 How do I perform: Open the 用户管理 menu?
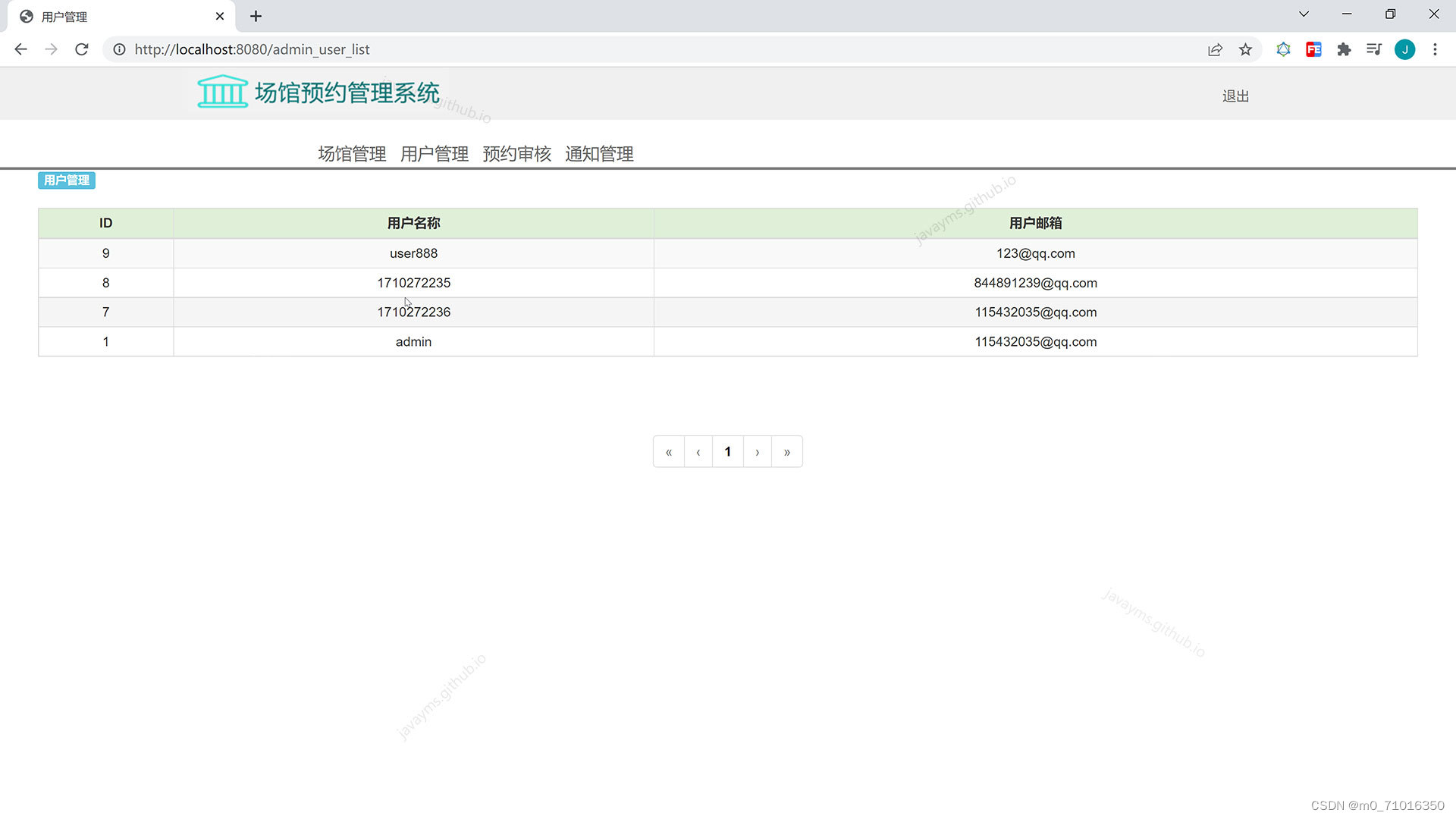pyautogui.click(x=435, y=154)
